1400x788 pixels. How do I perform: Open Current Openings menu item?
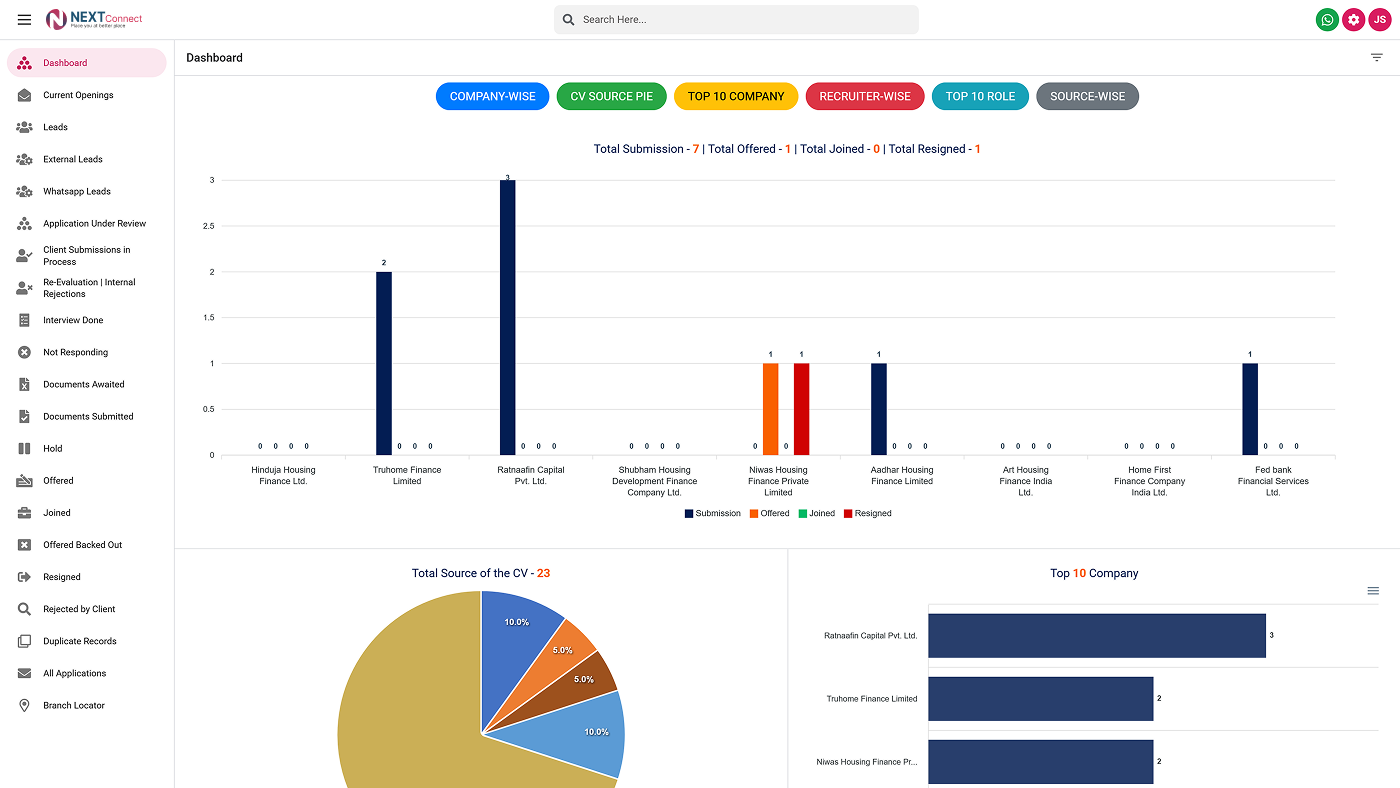click(87, 95)
